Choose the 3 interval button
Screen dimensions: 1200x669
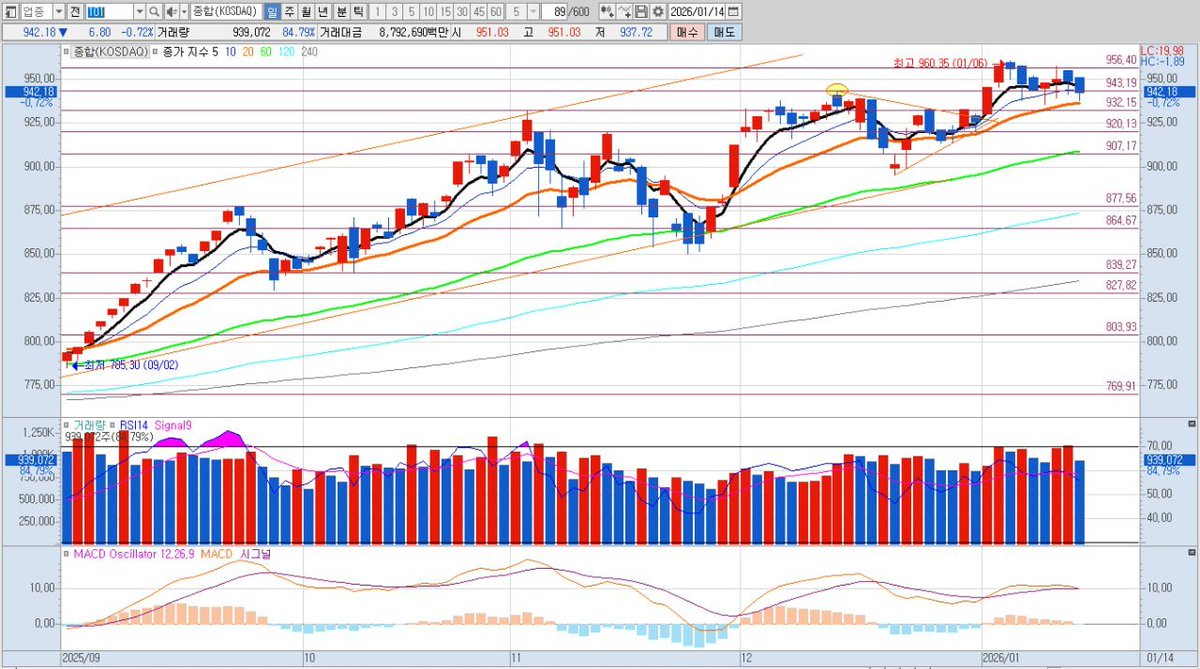[x=394, y=12]
